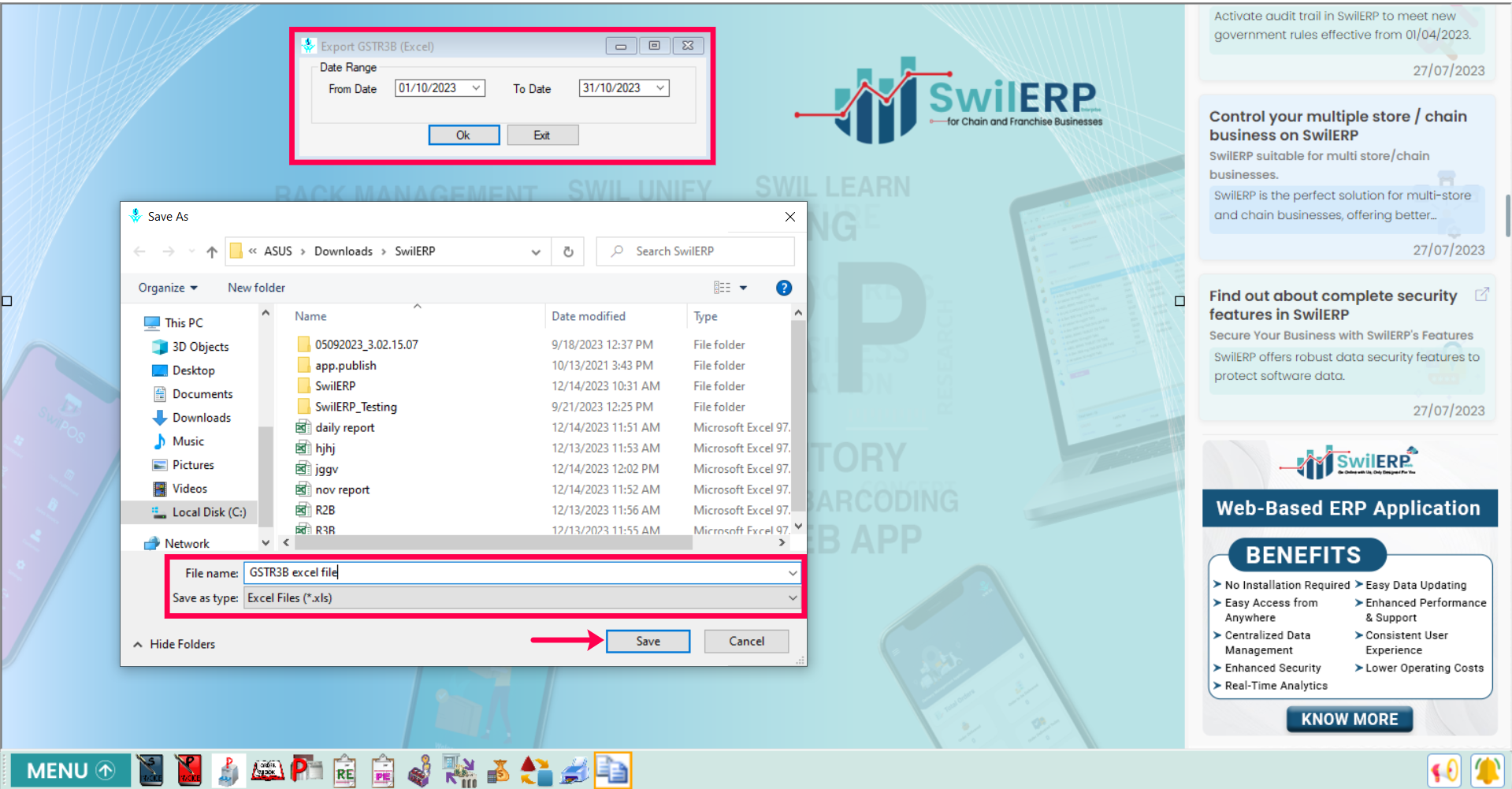Select Network in navigation tree

tap(177, 544)
